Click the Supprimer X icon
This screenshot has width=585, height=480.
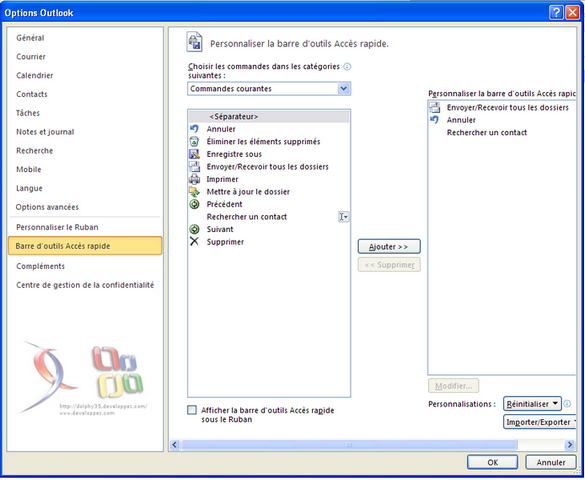(194, 242)
